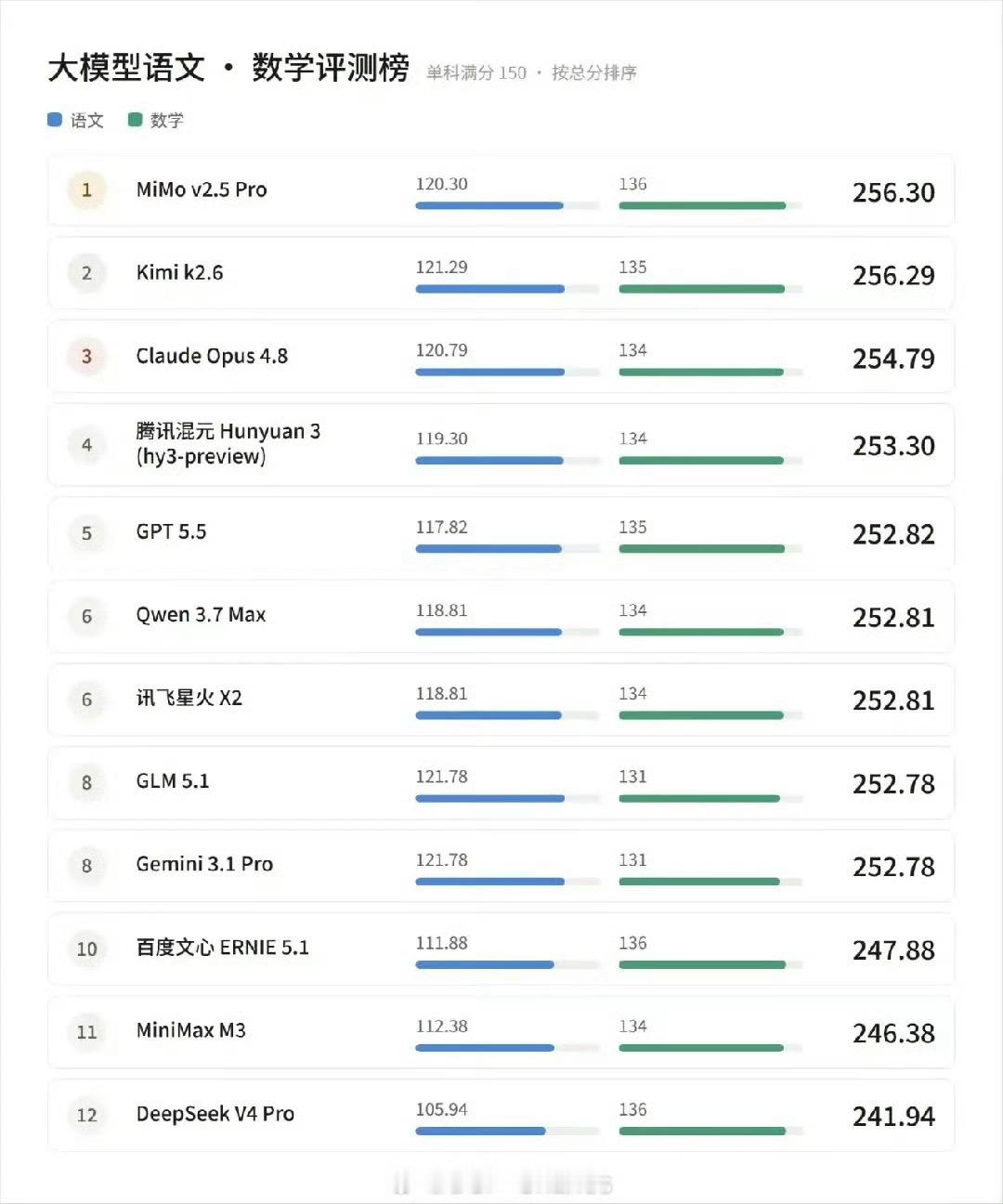Viewport: 1003px width, 1204px height.
Task: Click the 大模型语文 · 数学评测榜 title
Action: 228,68
